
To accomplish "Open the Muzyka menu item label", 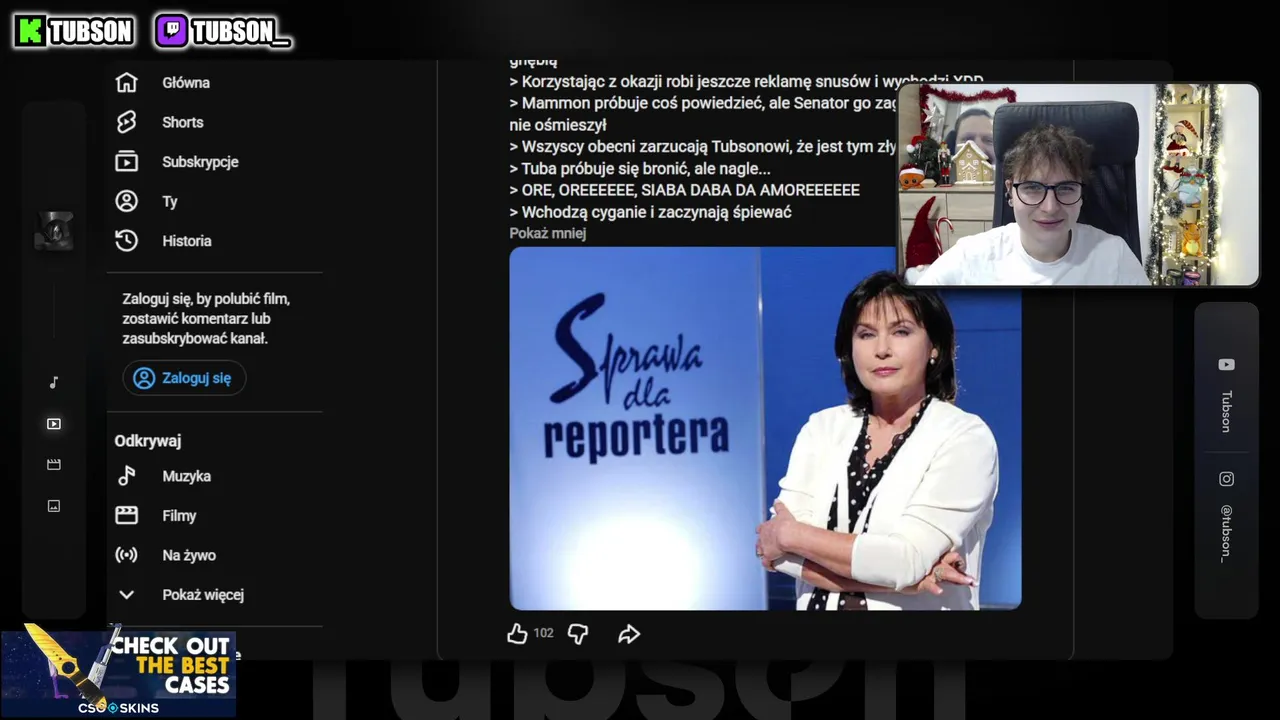I will (x=187, y=476).
